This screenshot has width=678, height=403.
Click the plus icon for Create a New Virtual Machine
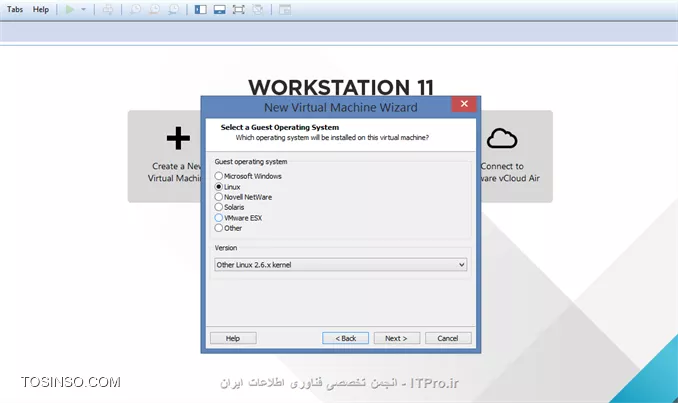178,138
